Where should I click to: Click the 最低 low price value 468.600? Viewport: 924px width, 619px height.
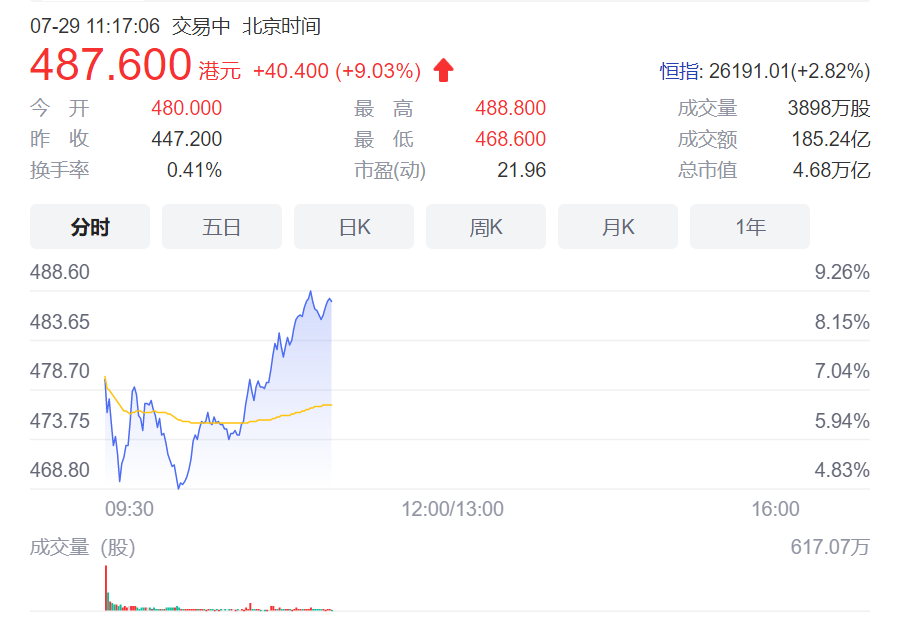pyautogui.click(x=510, y=139)
